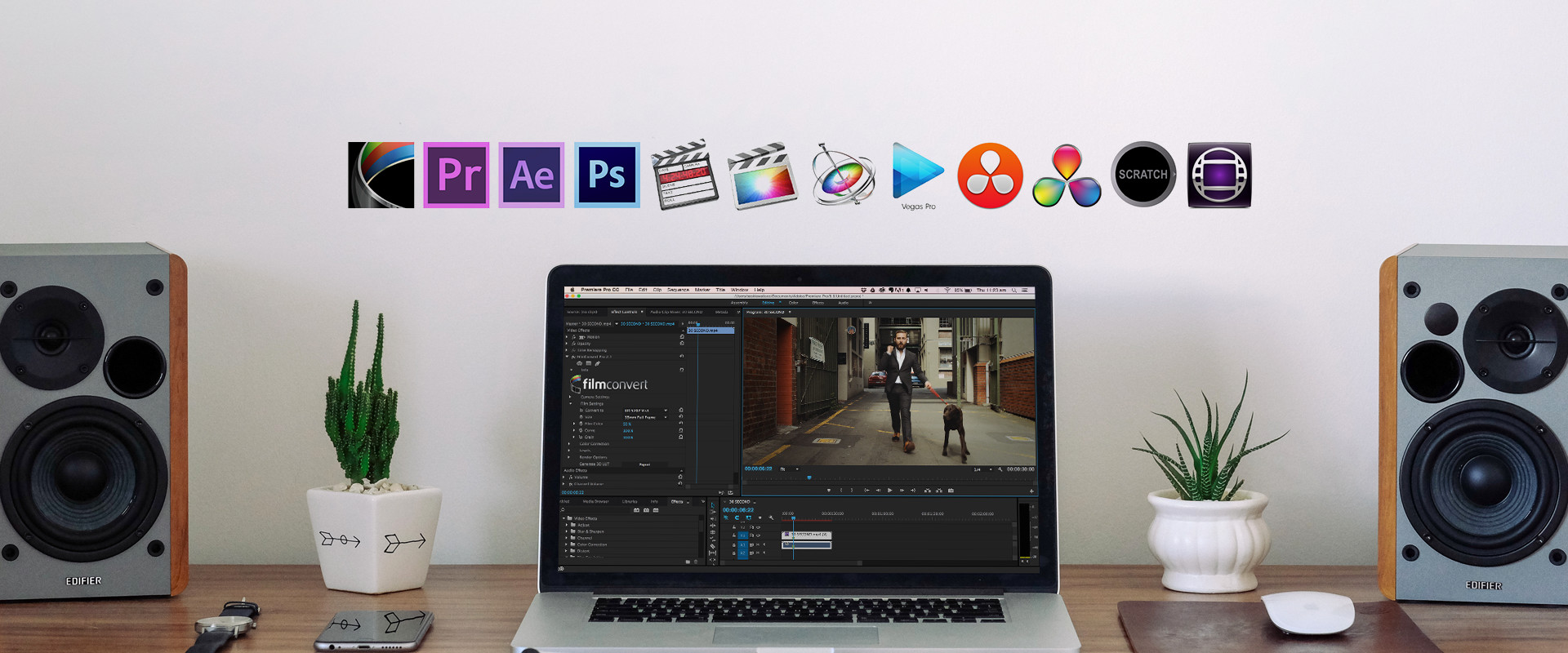The image size is (1568, 653).
Task: Open the Sequence menu
Action: [x=678, y=290]
